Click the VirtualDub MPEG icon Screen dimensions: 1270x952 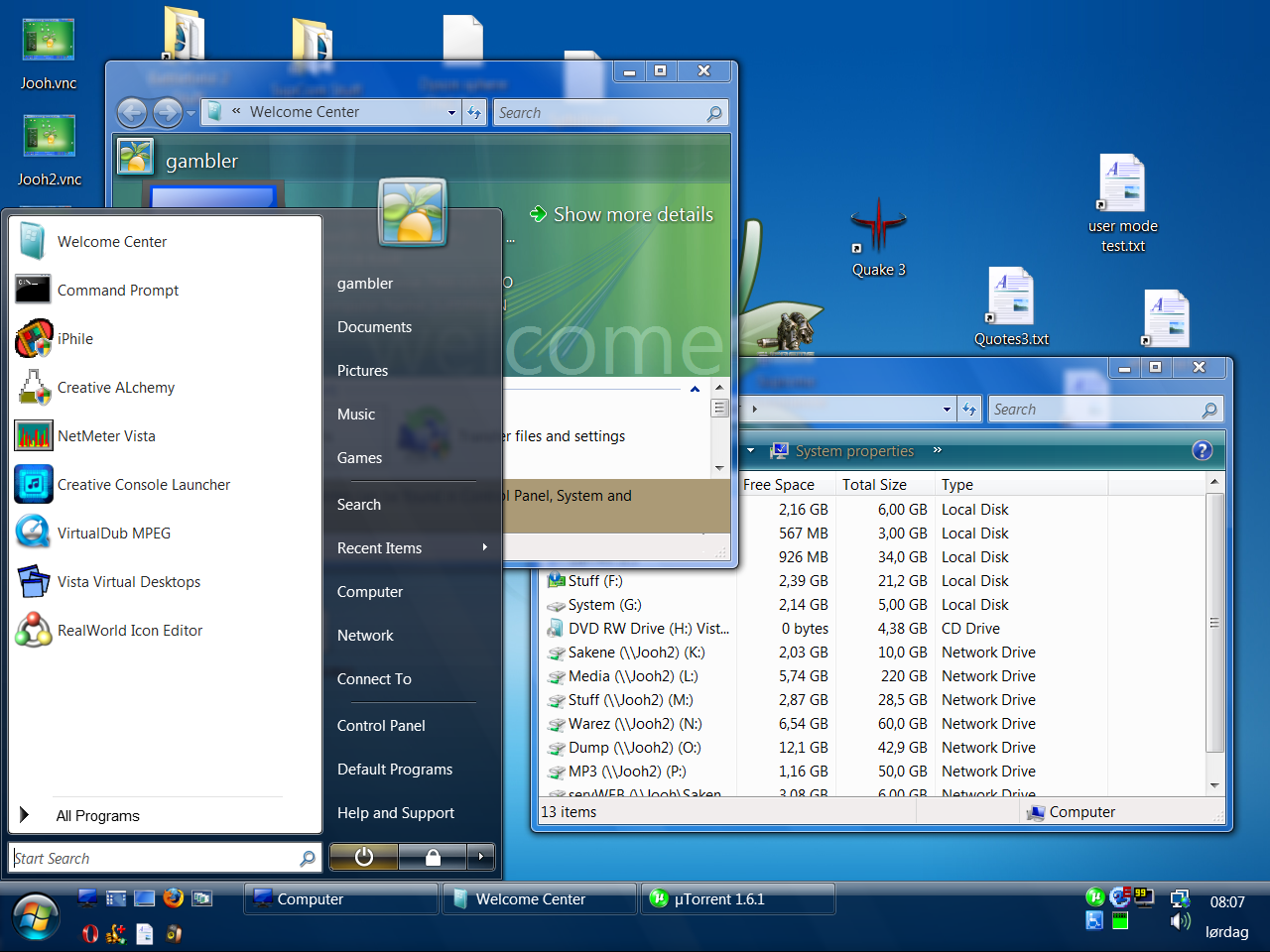(x=33, y=534)
